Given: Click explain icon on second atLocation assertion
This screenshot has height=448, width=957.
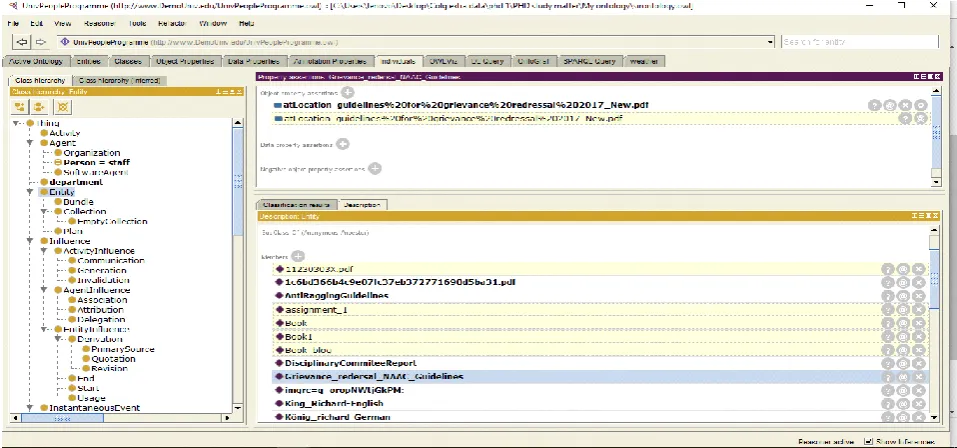Looking at the screenshot, I should coord(906,118).
